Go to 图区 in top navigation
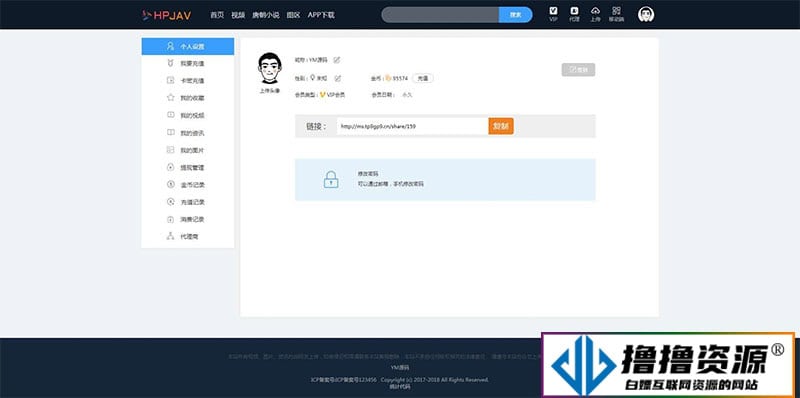The height and width of the screenshot is (398, 800). tap(293, 15)
